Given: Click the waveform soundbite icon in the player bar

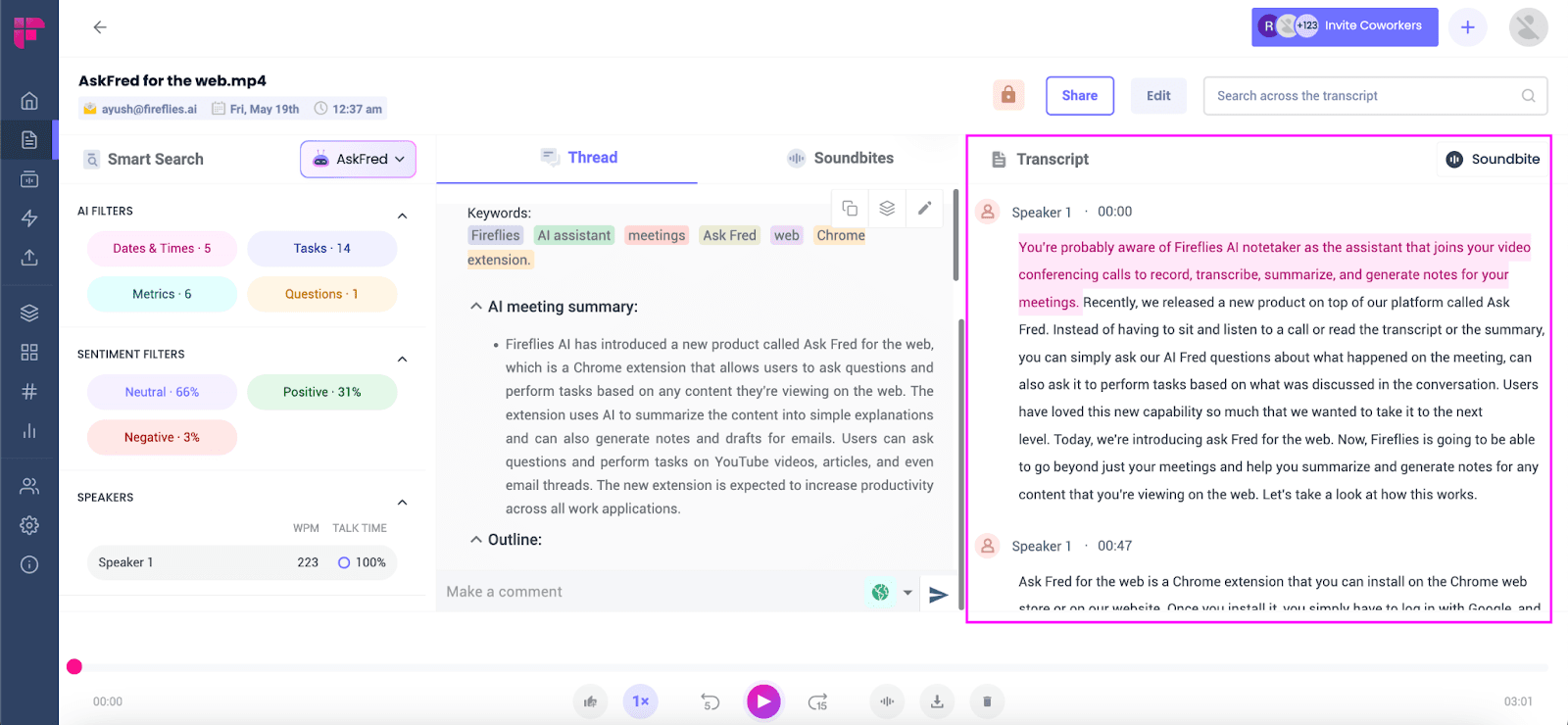Looking at the screenshot, I should (x=887, y=701).
